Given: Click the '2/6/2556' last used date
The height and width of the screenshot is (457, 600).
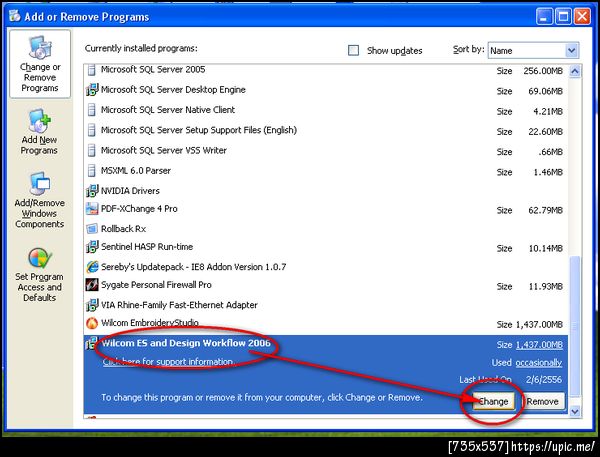Looking at the screenshot, I should 543,380.
